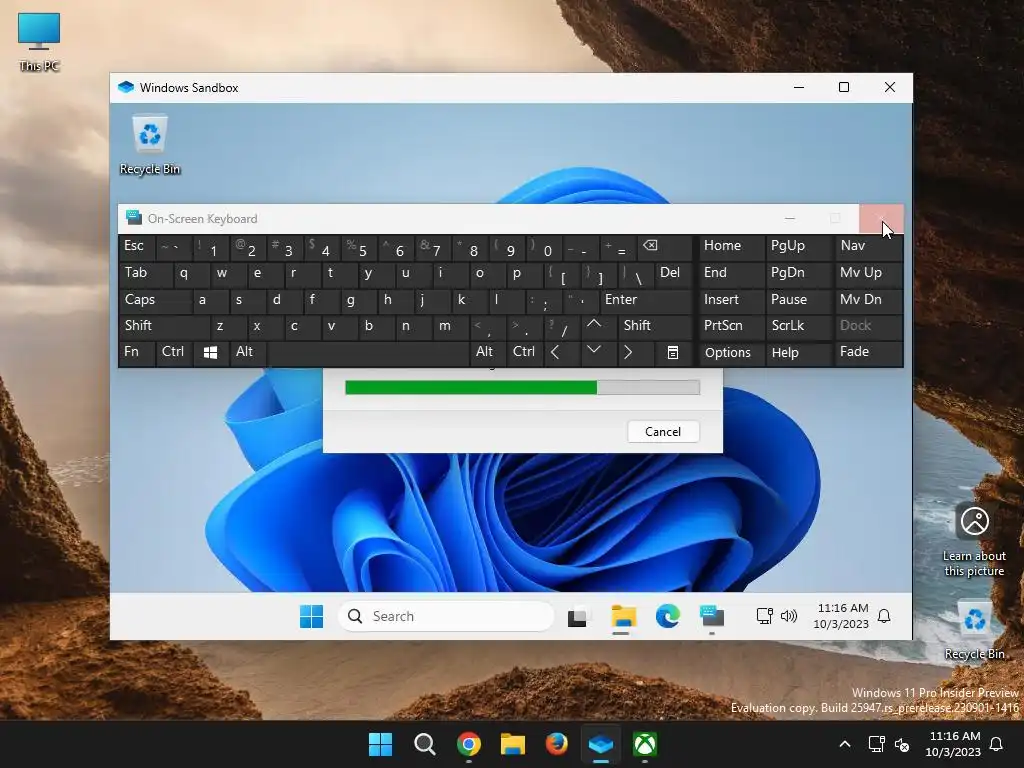
Task: Click the Cancel button in progress dialog
Action: (663, 432)
